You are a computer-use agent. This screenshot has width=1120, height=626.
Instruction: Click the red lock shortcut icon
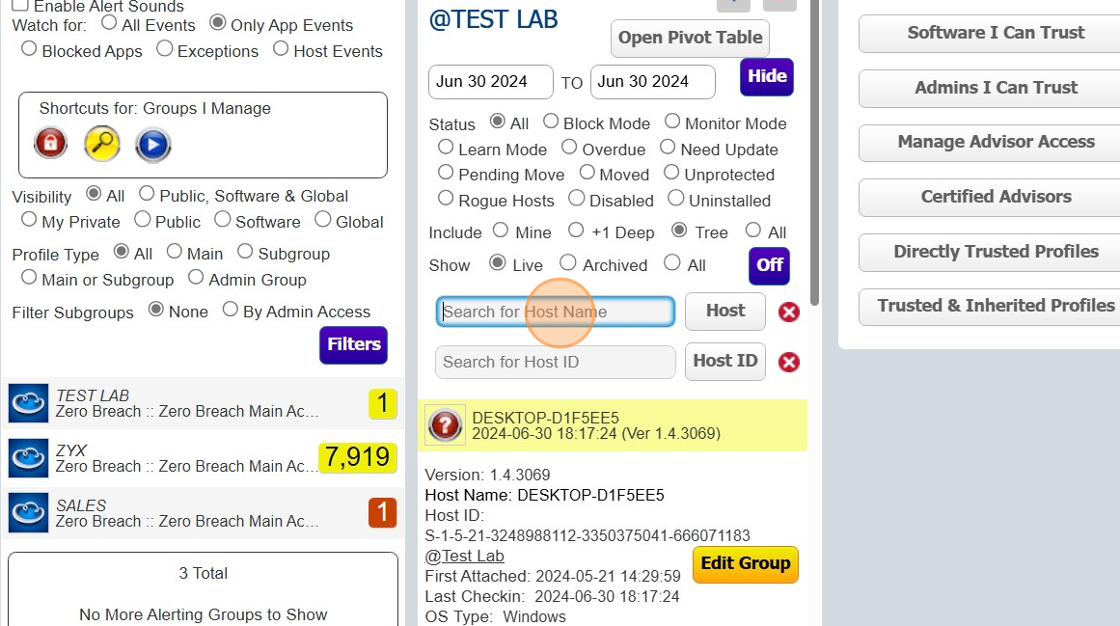click(x=51, y=143)
